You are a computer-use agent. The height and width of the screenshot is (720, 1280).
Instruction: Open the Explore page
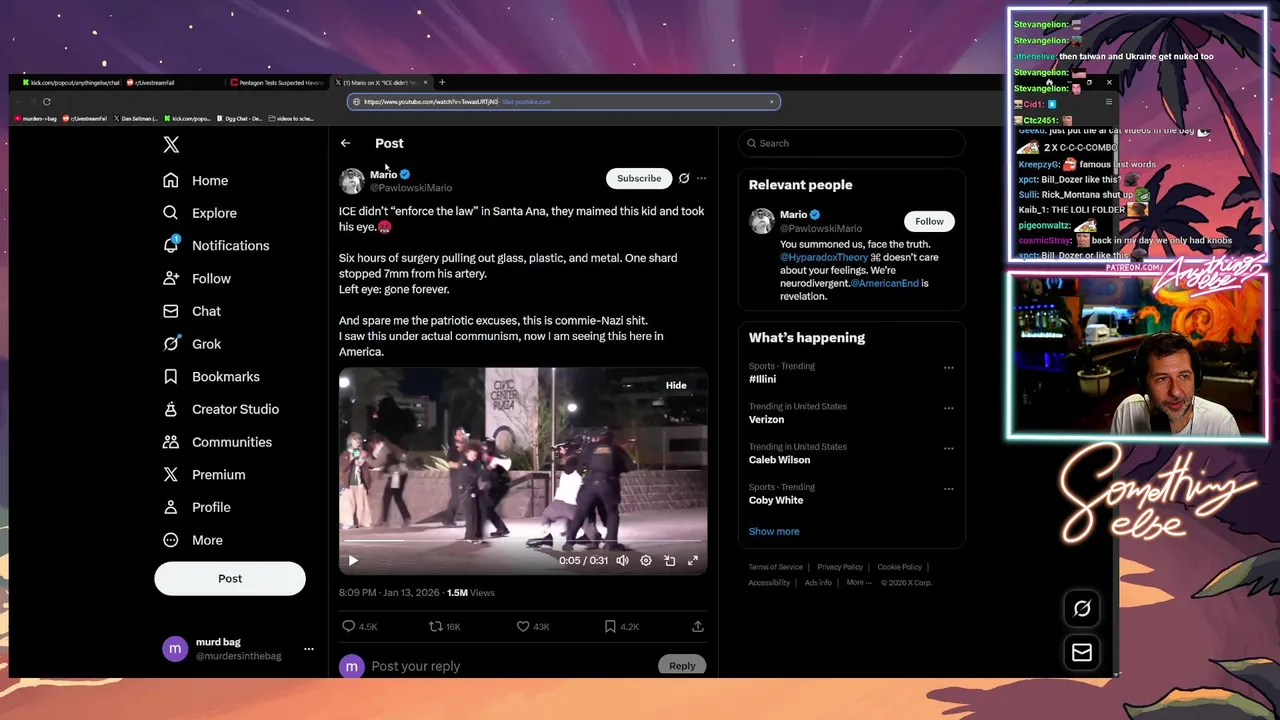click(200, 213)
